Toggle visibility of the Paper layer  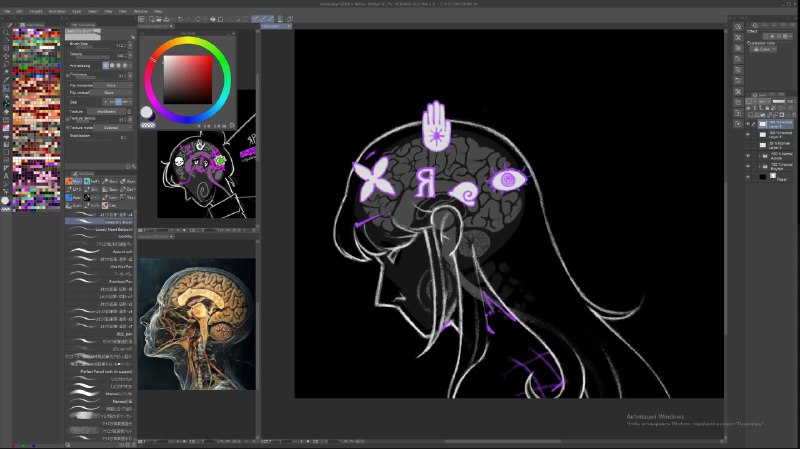pyautogui.click(x=748, y=177)
